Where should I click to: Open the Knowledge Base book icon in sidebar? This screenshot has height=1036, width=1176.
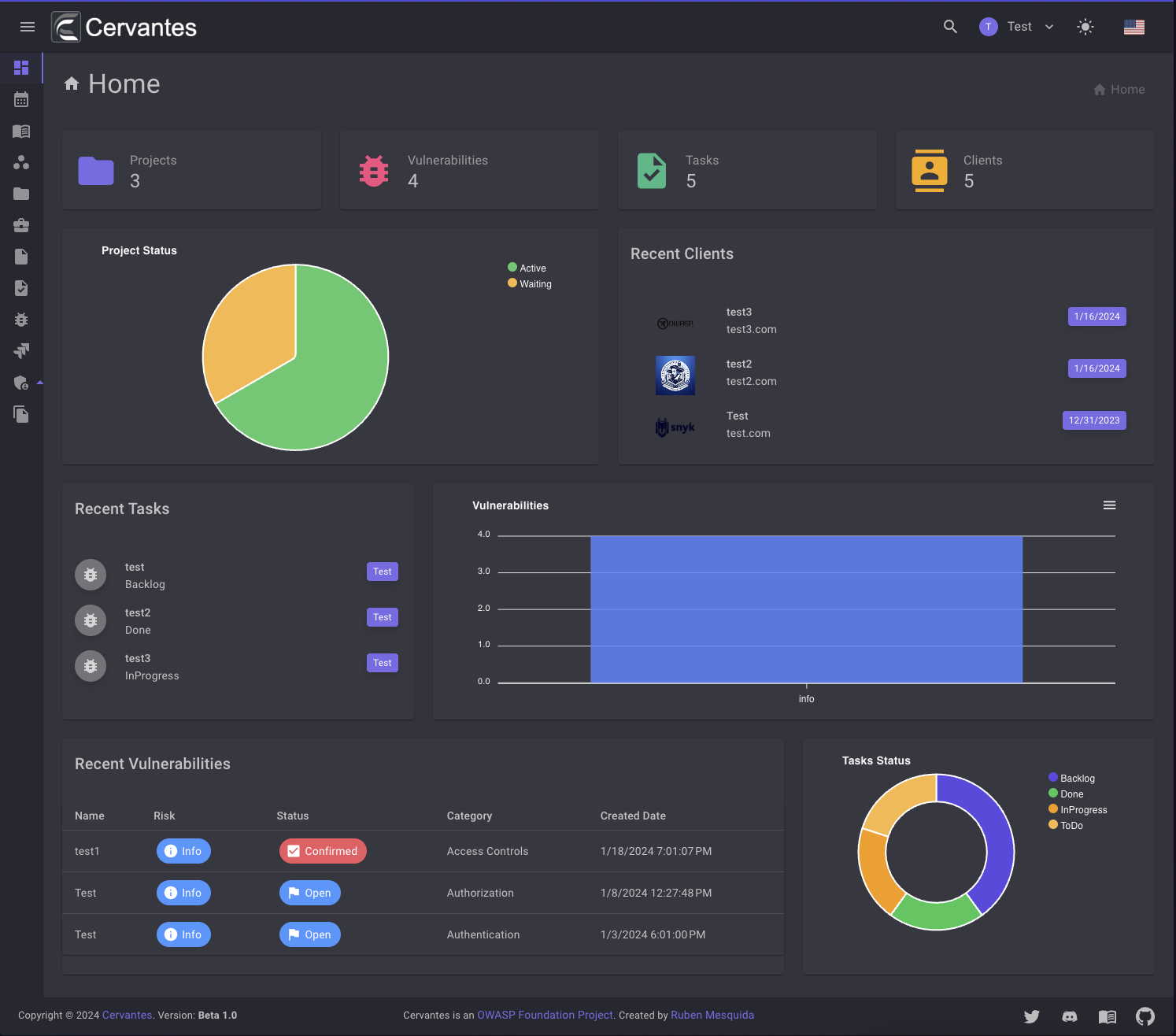tap(21, 131)
